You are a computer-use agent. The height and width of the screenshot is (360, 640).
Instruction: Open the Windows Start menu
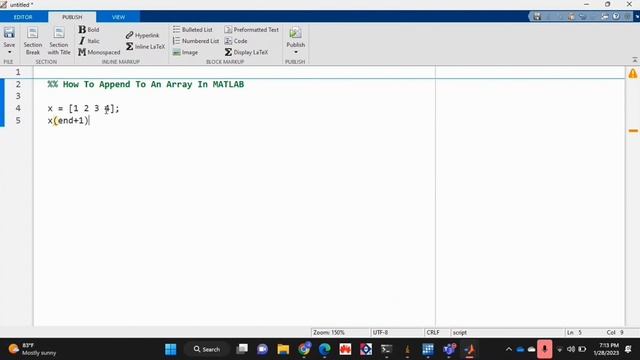click(171, 349)
